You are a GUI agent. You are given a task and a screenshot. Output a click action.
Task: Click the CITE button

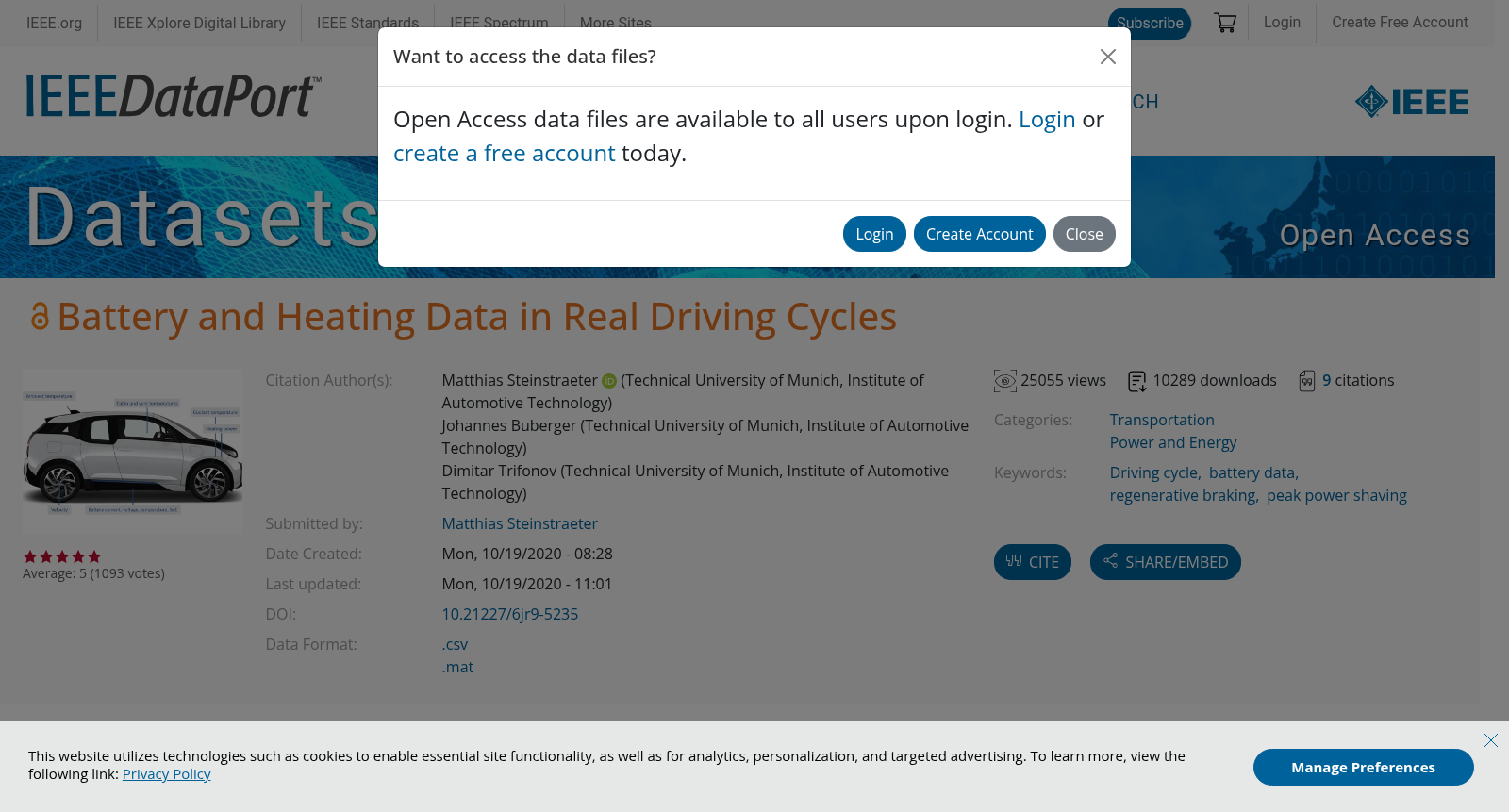1033,562
